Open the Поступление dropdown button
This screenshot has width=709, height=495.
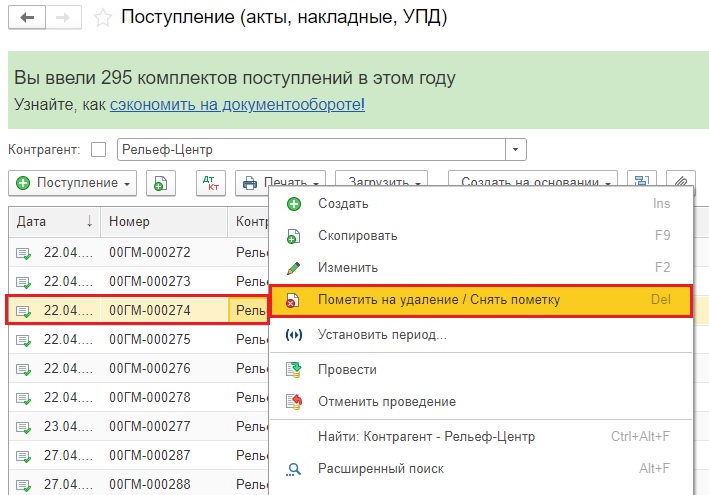pos(74,183)
